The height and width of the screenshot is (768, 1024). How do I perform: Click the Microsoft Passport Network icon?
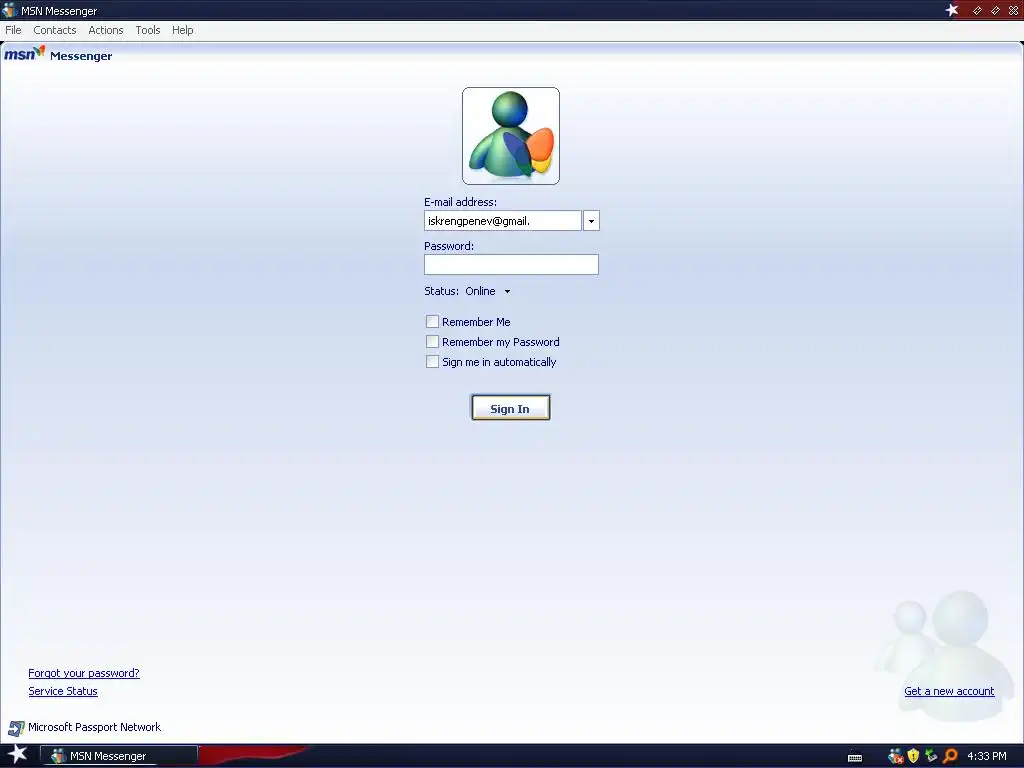[16, 728]
